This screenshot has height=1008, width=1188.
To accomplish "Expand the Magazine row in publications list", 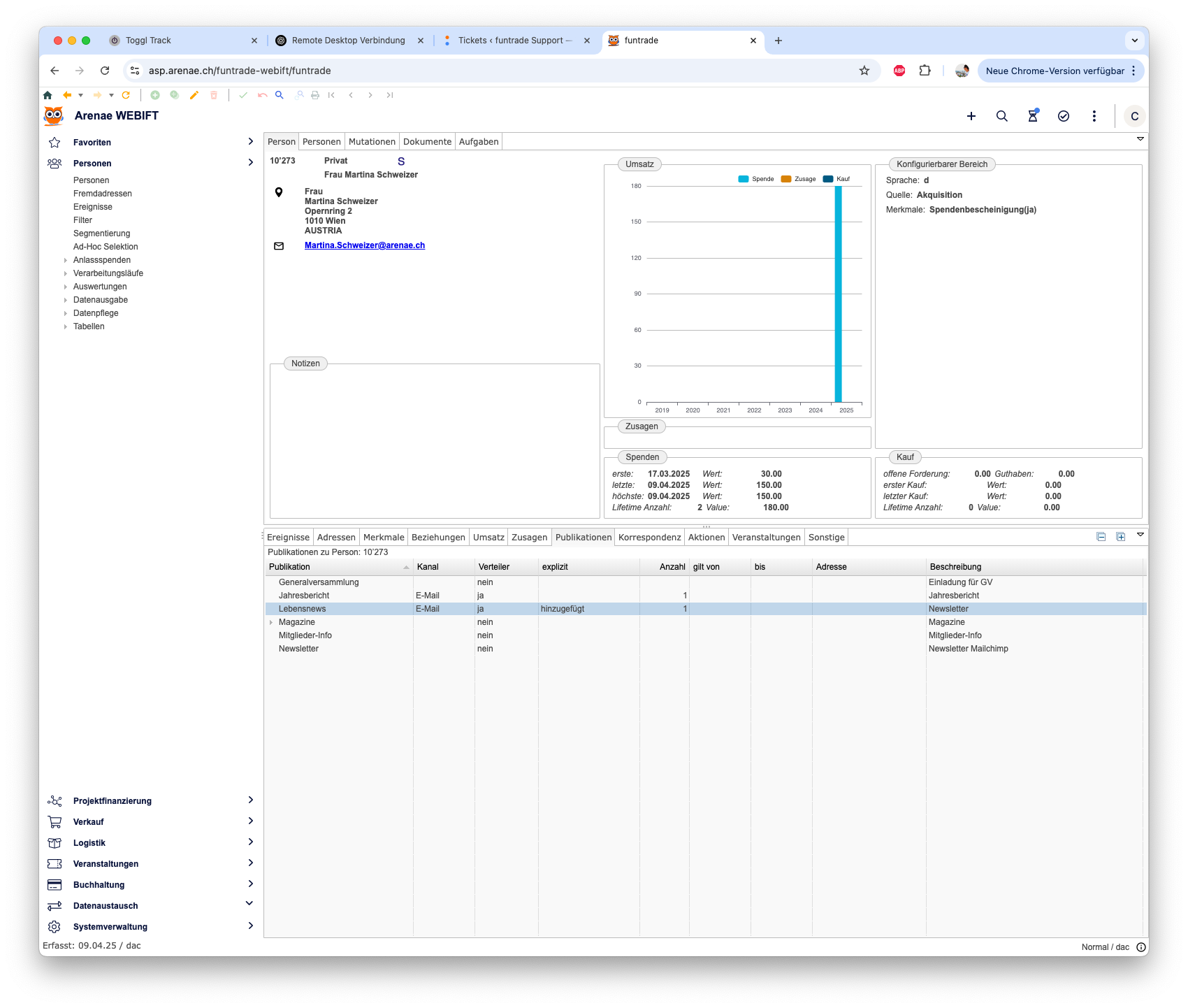I will coord(271,622).
